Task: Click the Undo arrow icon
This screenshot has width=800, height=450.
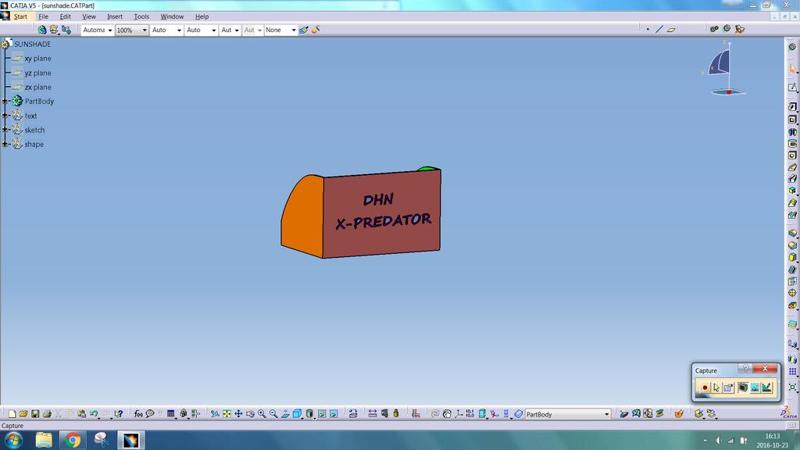Action: (94, 414)
